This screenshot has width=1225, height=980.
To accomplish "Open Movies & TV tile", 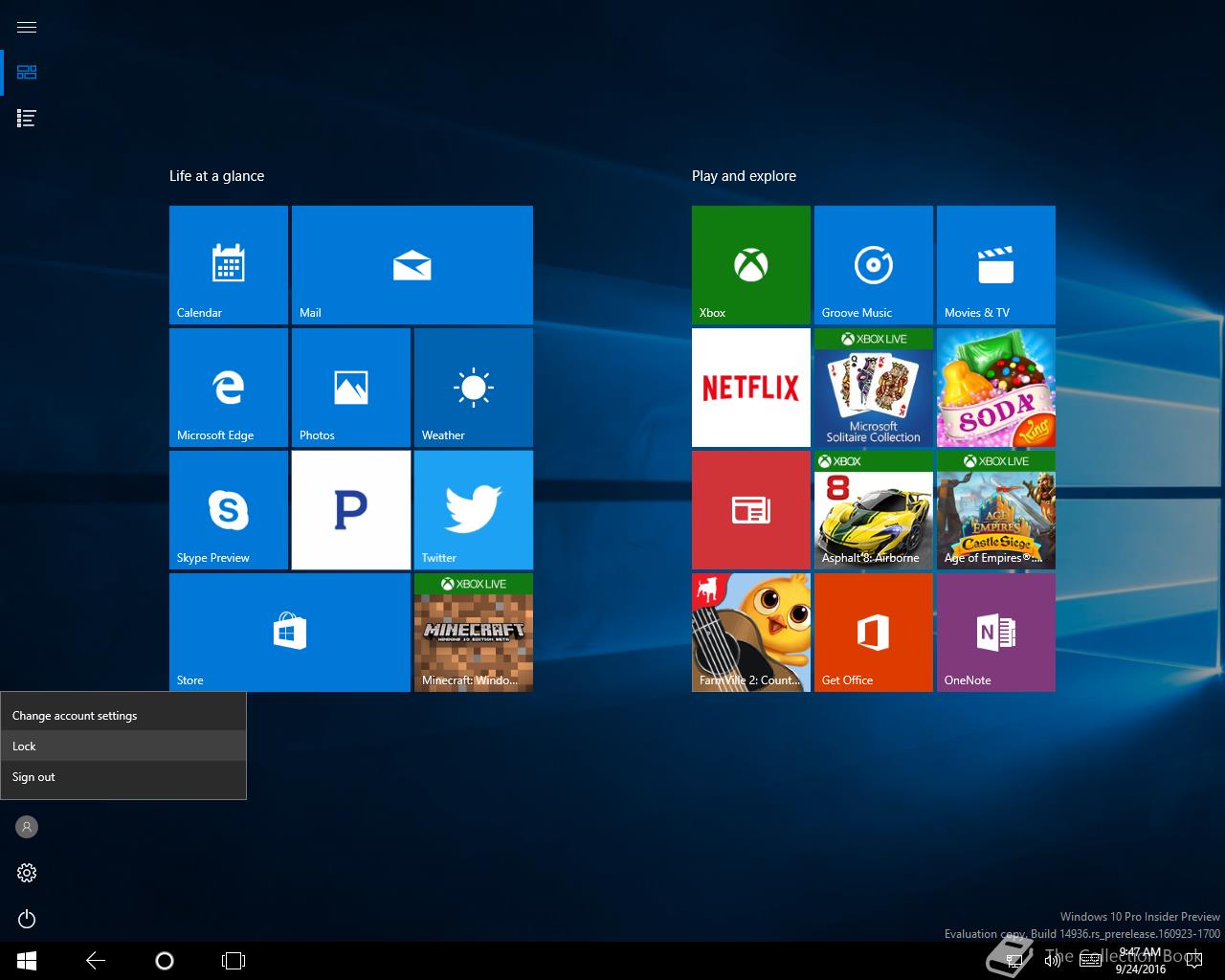I will (996, 265).
